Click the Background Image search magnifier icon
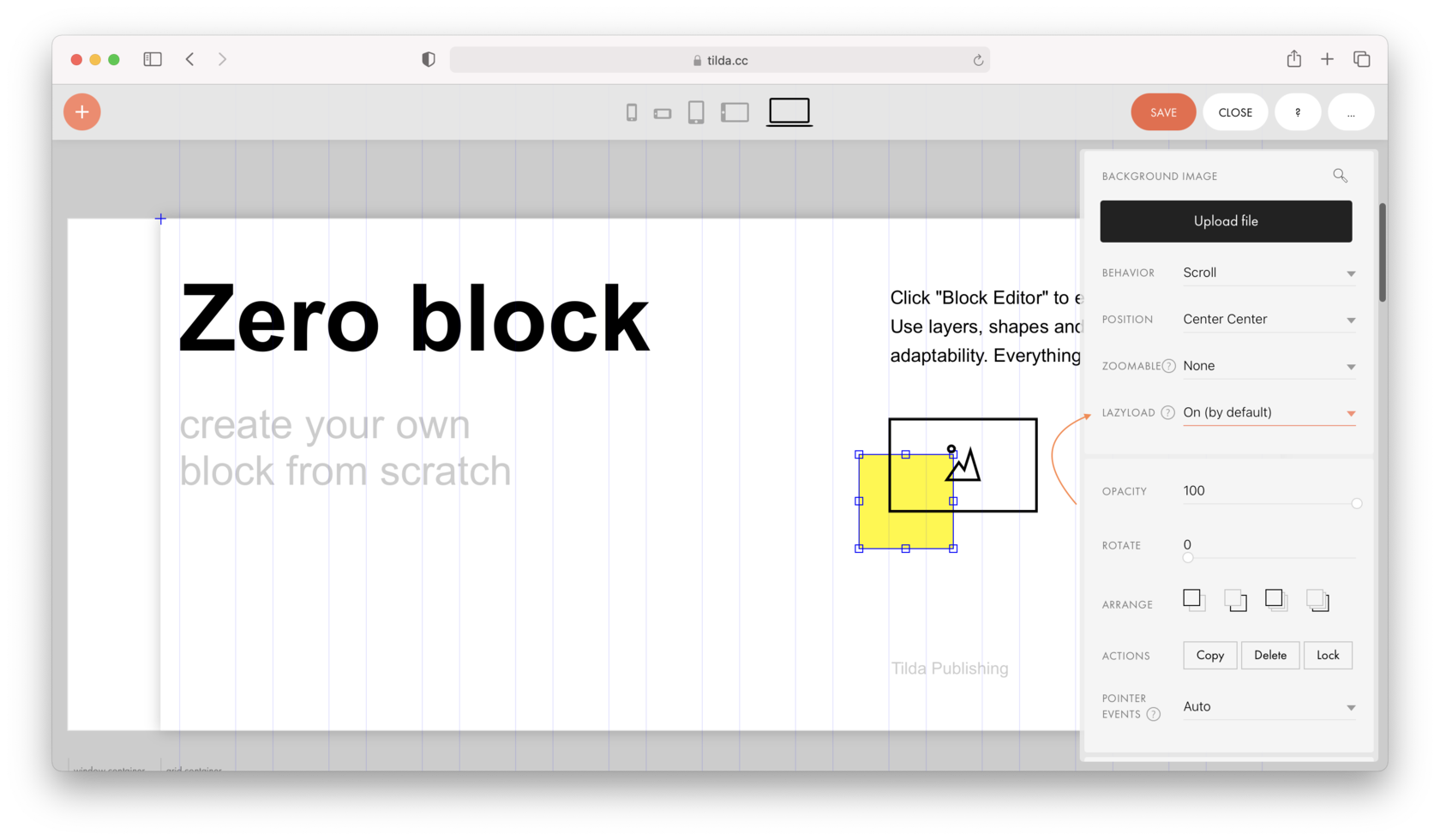This screenshot has width=1440, height=840. 1340,175
